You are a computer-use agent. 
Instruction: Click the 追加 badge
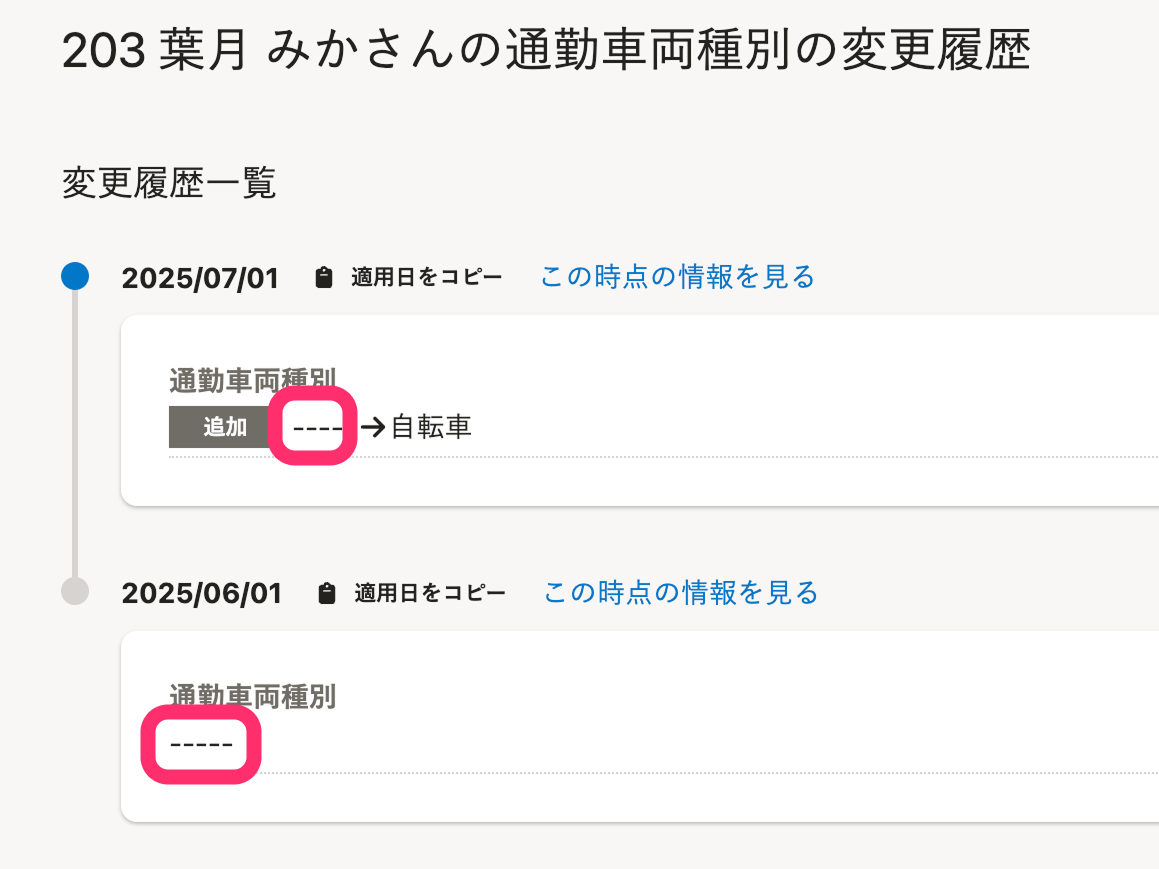(x=225, y=427)
